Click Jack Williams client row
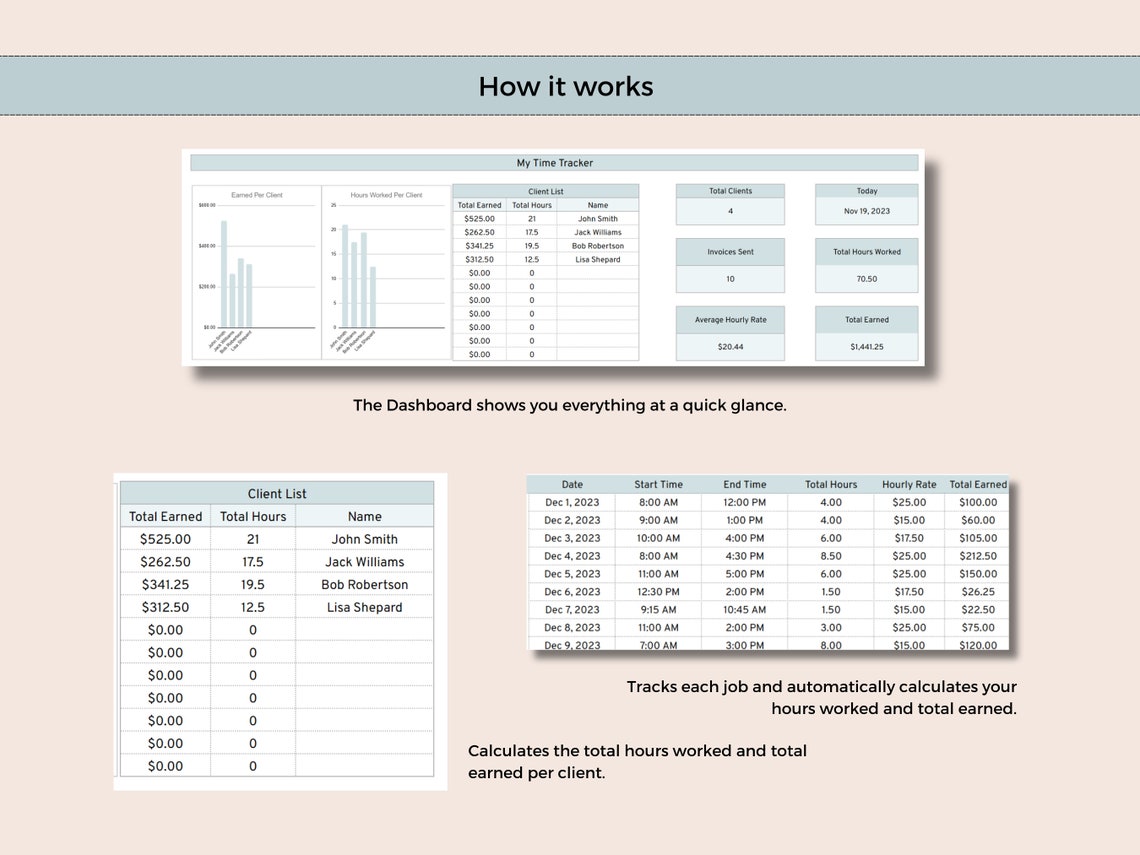1140x855 pixels. coord(365,561)
